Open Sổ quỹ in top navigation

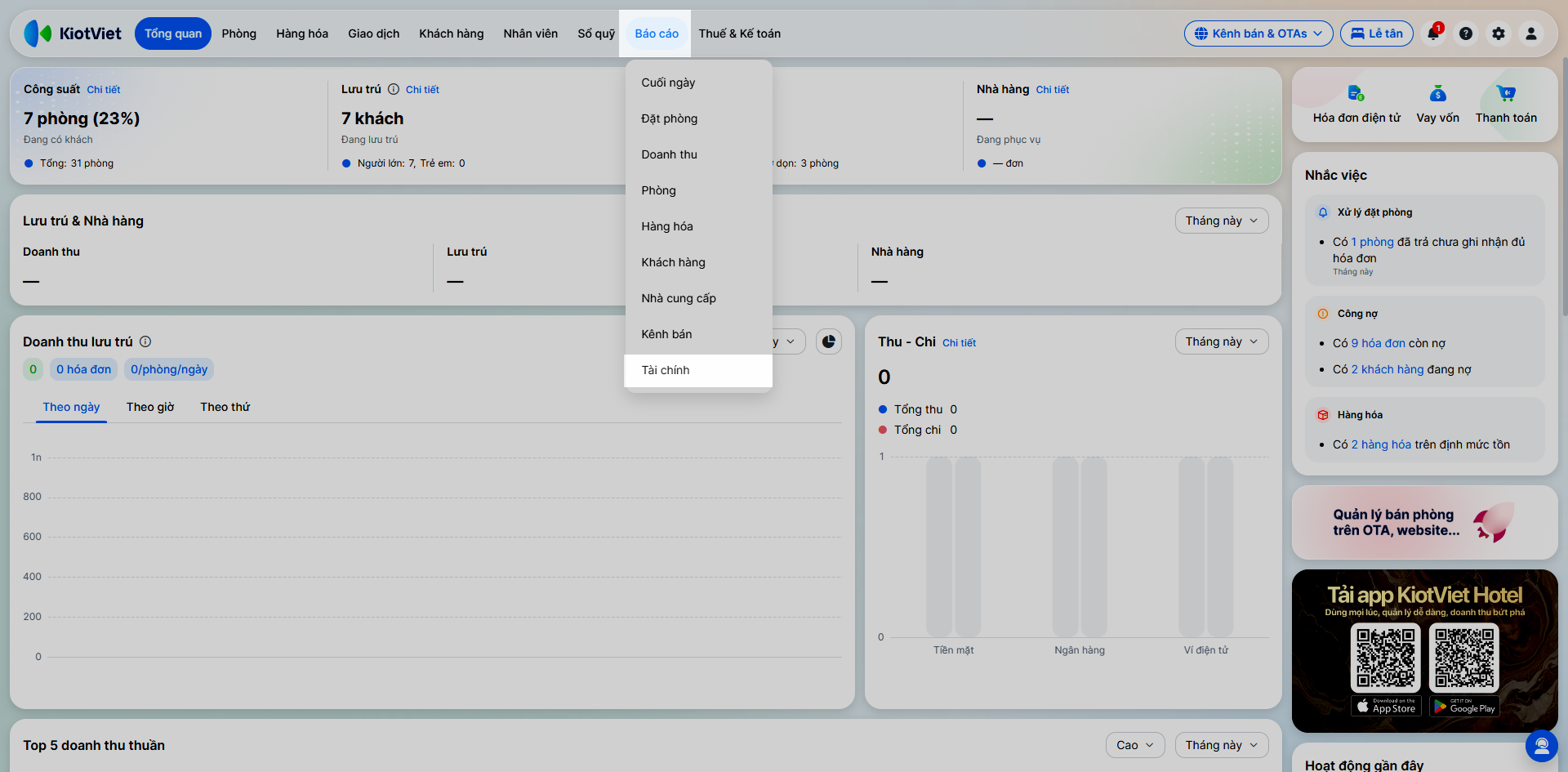(596, 33)
